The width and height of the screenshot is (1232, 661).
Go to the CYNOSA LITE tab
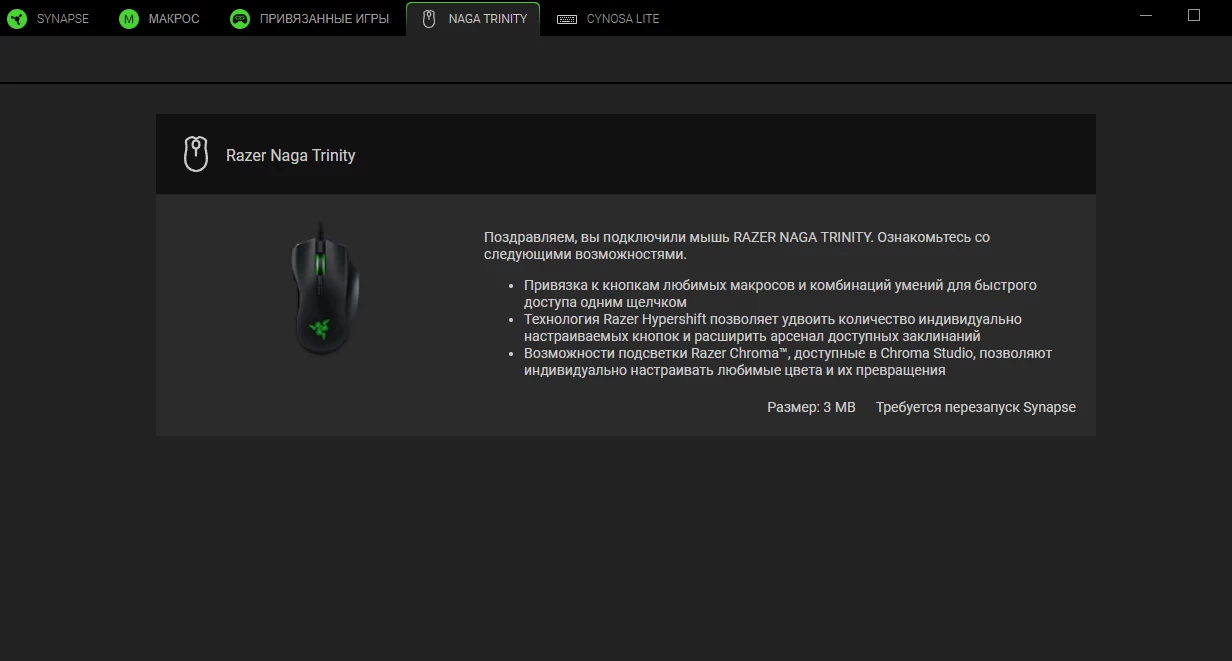pyautogui.click(x=608, y=19)
